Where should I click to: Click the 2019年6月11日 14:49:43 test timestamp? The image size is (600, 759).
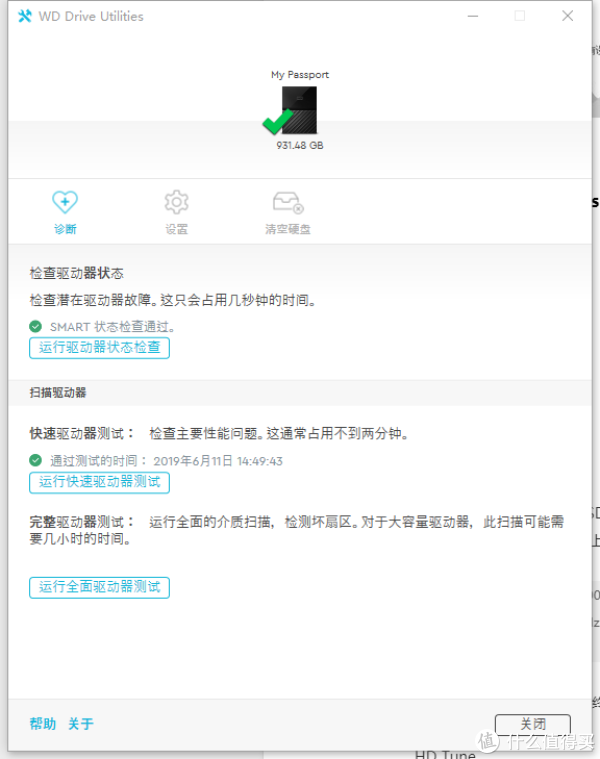[x=218, y=461]
